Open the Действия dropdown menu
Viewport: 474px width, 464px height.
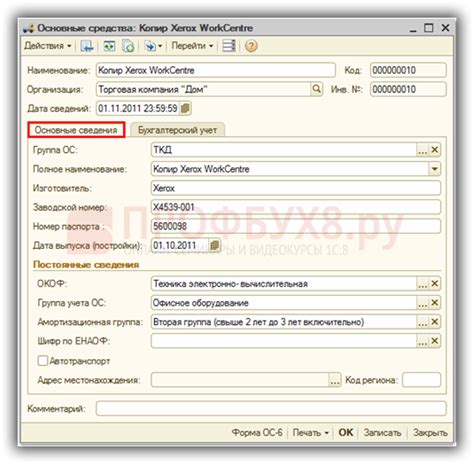tap(48, 46)
